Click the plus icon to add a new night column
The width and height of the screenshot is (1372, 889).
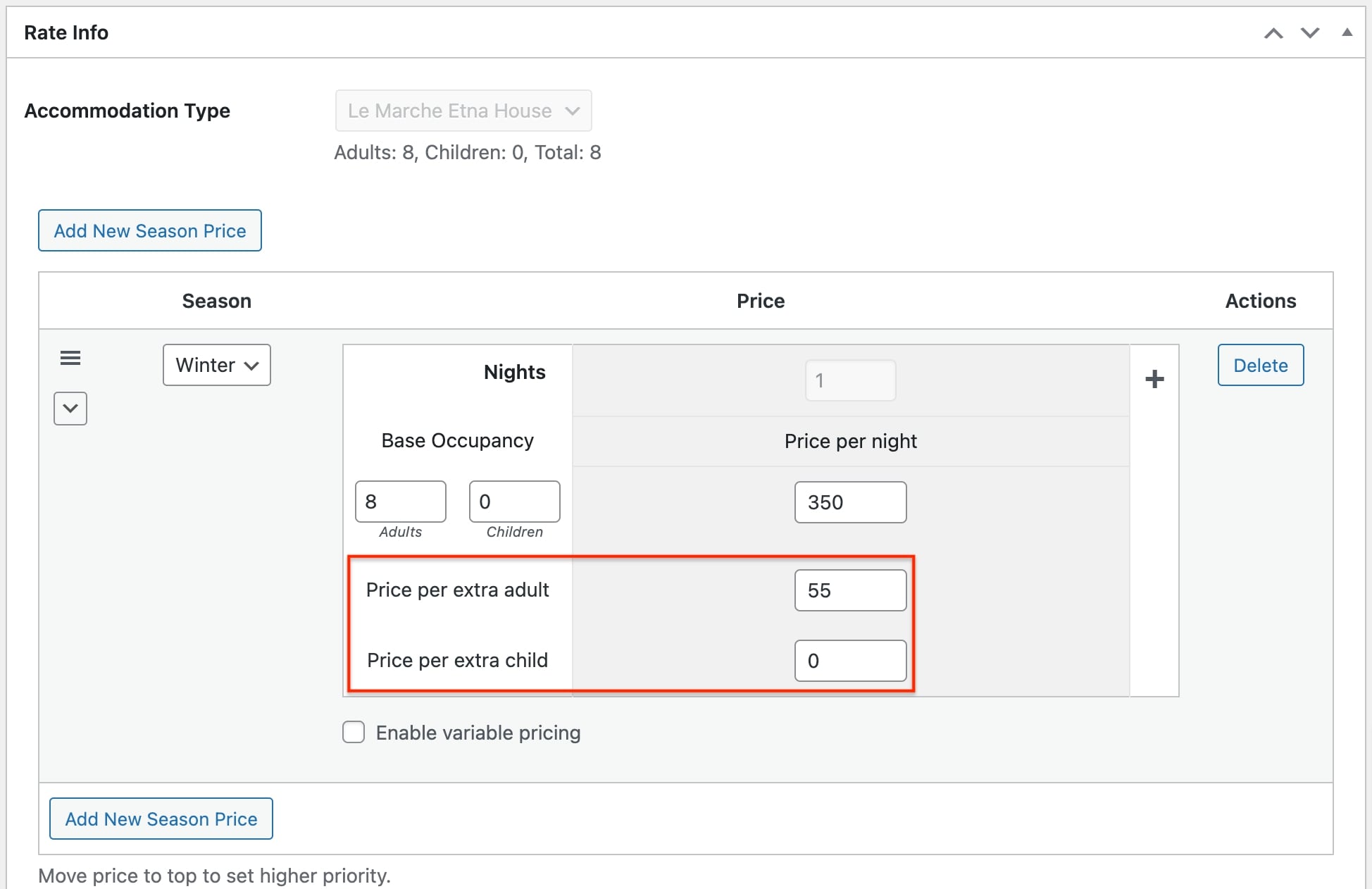pos(1154,379)
